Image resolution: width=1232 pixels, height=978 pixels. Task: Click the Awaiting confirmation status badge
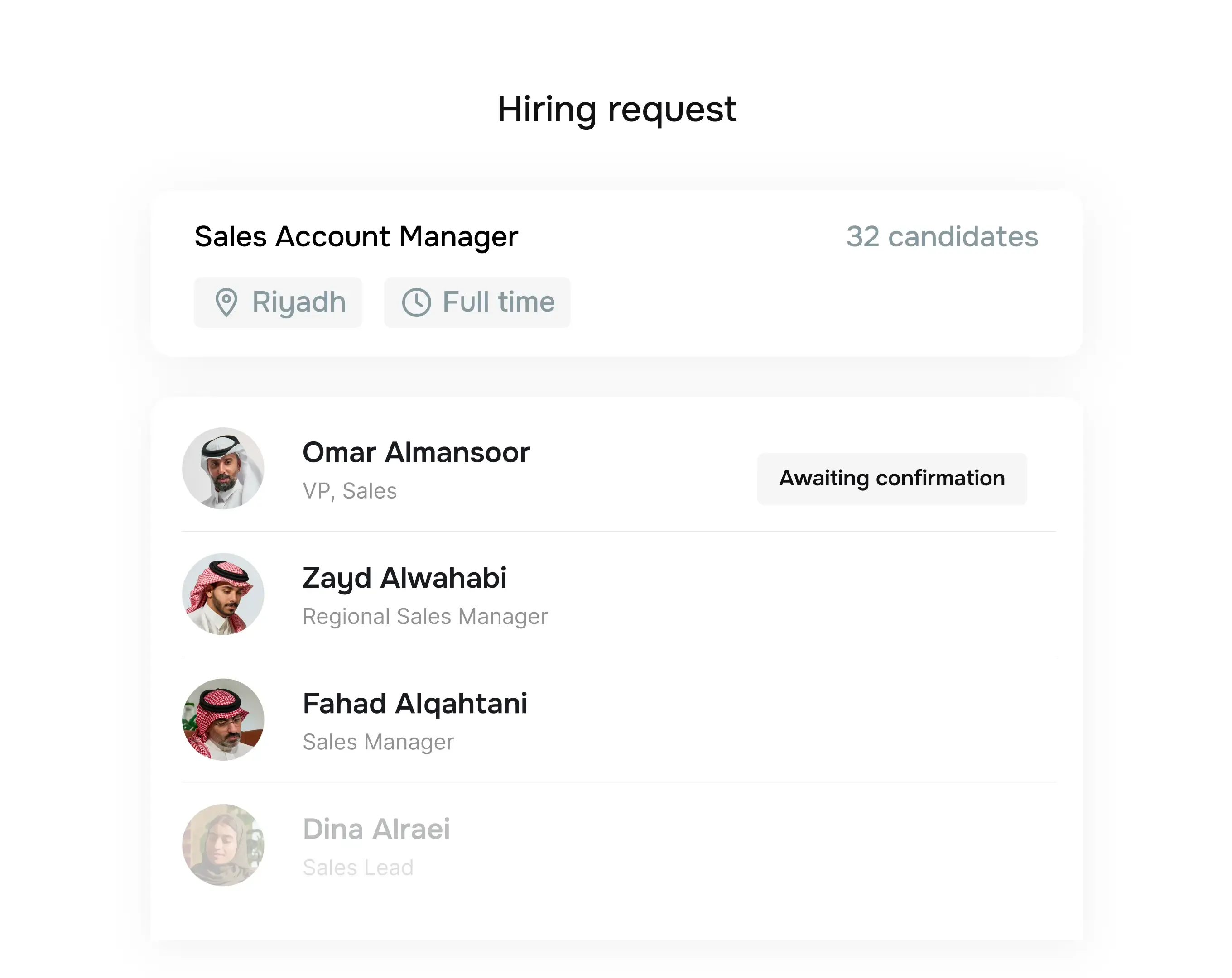coord(891,479)
